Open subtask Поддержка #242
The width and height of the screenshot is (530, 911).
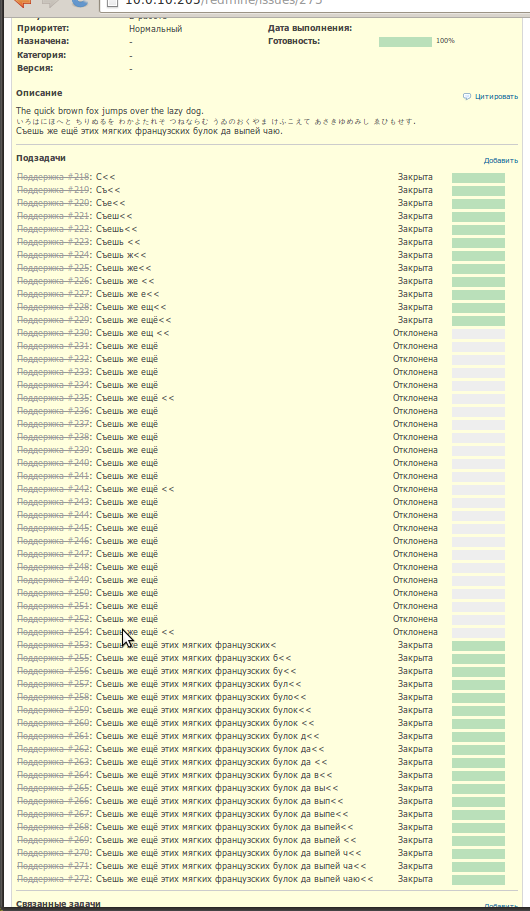pyautogui.click(x=53, y=489)
